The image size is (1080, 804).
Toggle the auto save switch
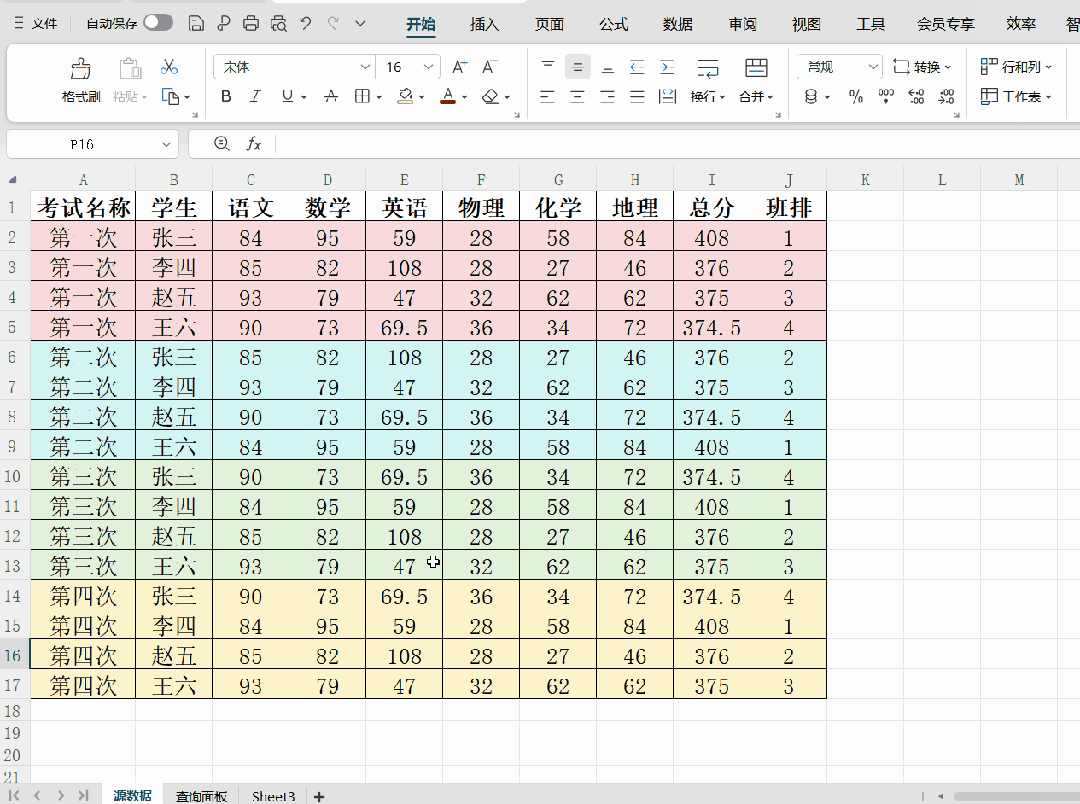pos(158,23)
